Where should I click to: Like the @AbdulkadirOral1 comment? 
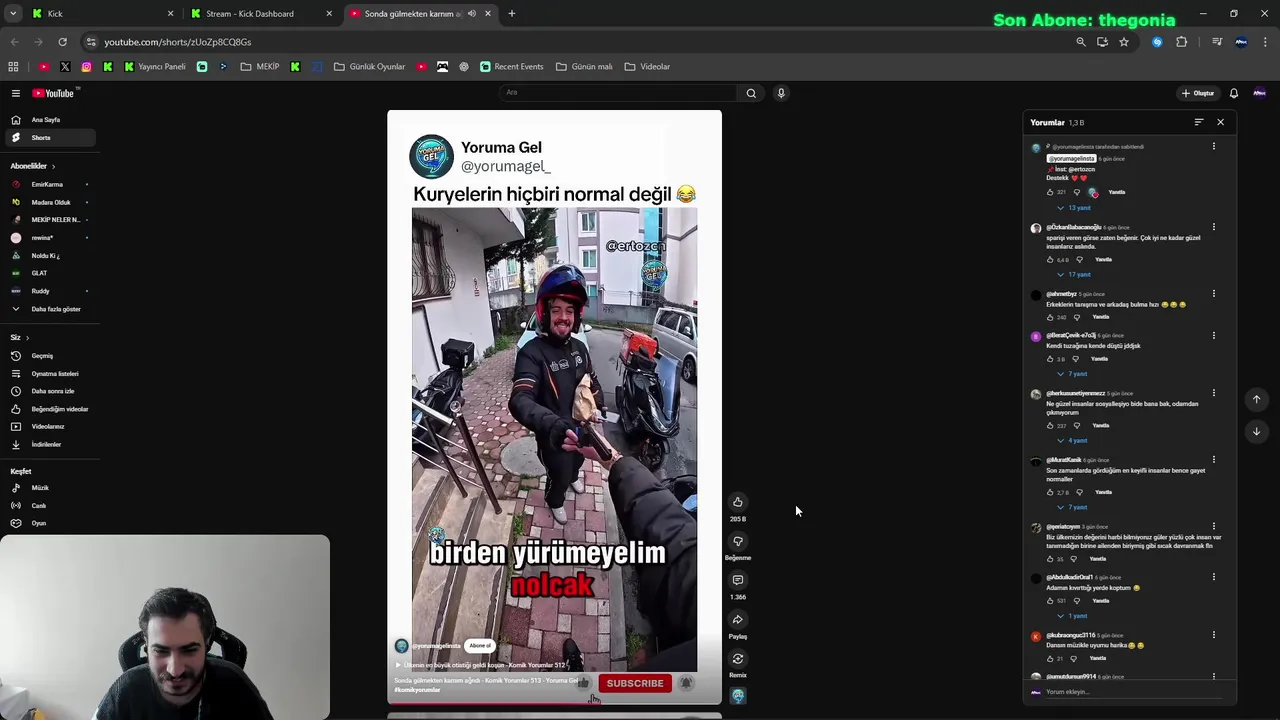pyautogui.click(x=1050, y=601)
